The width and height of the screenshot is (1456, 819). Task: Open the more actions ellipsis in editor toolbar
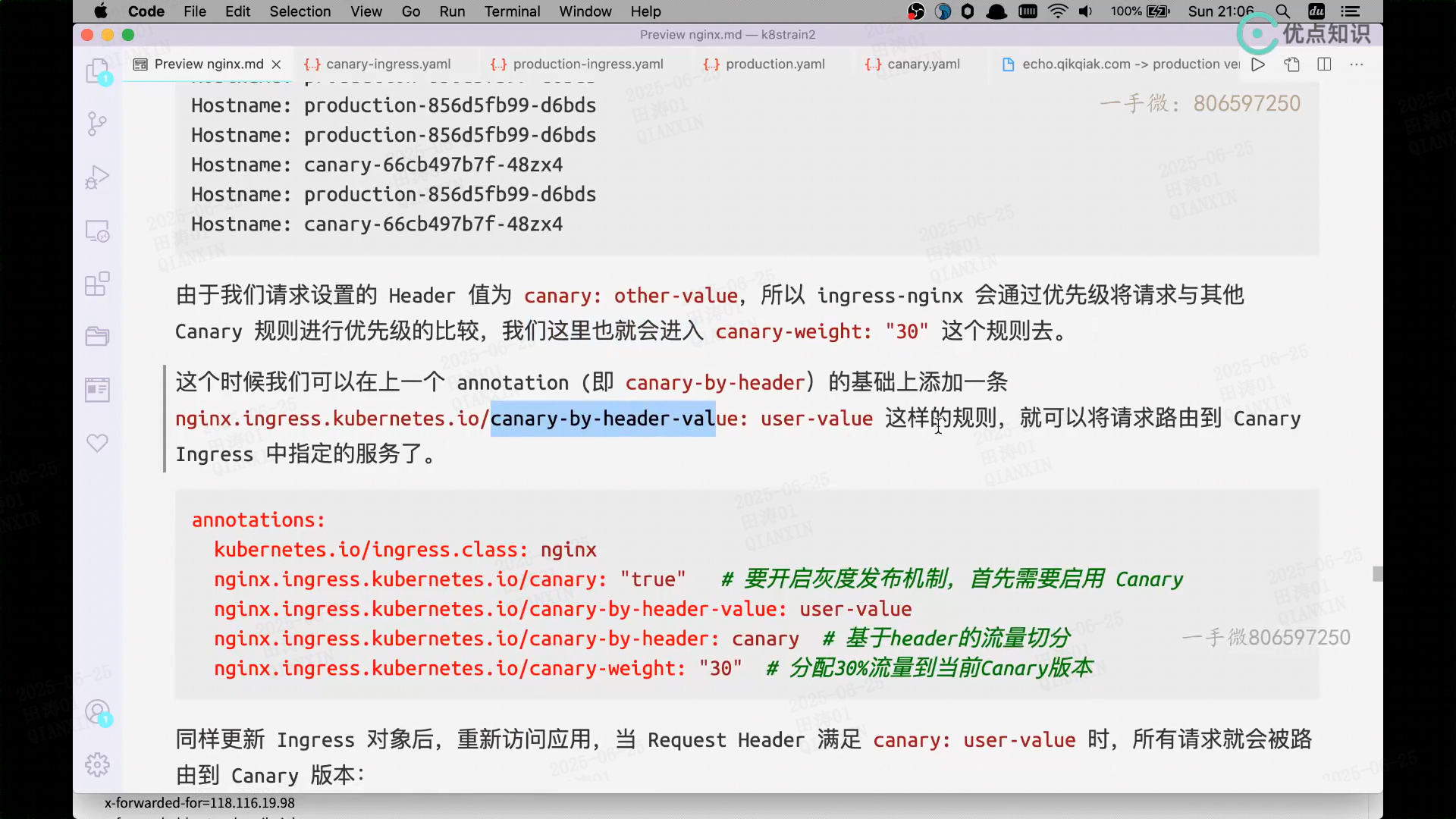pos(1357,64)
